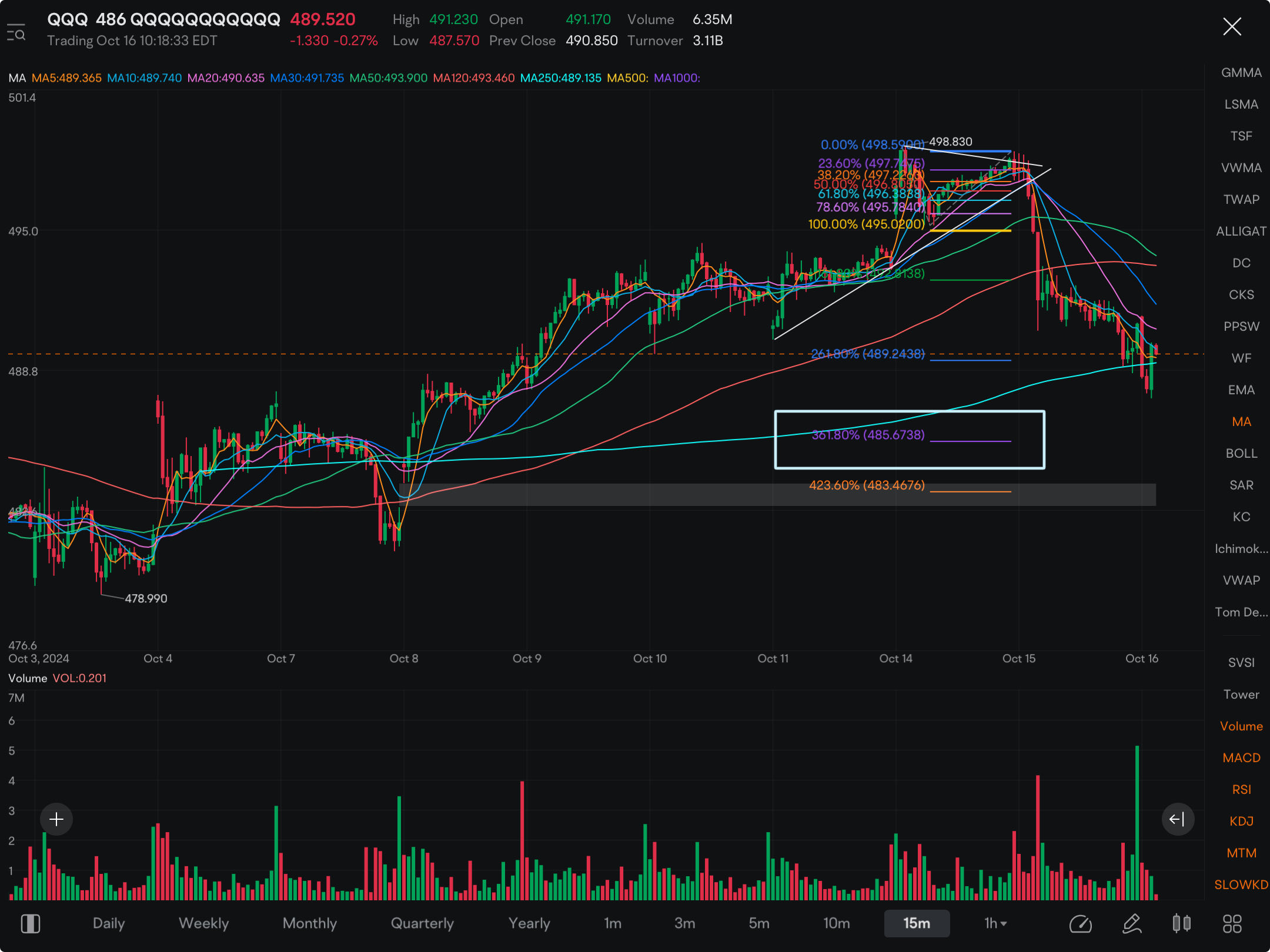Click the MA10:489.740 legend value
This screenshot has height=952, width=1270.
point(145,78)
